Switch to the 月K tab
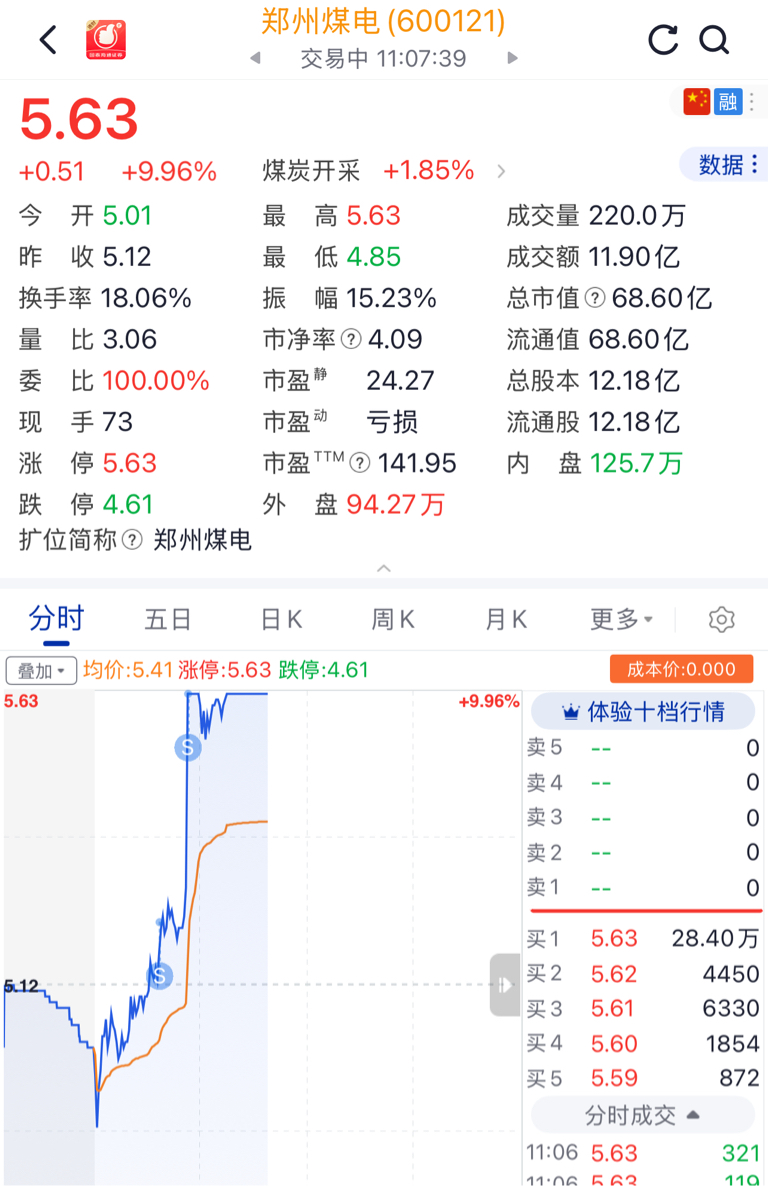768x1186 pixels. point(505,619)
